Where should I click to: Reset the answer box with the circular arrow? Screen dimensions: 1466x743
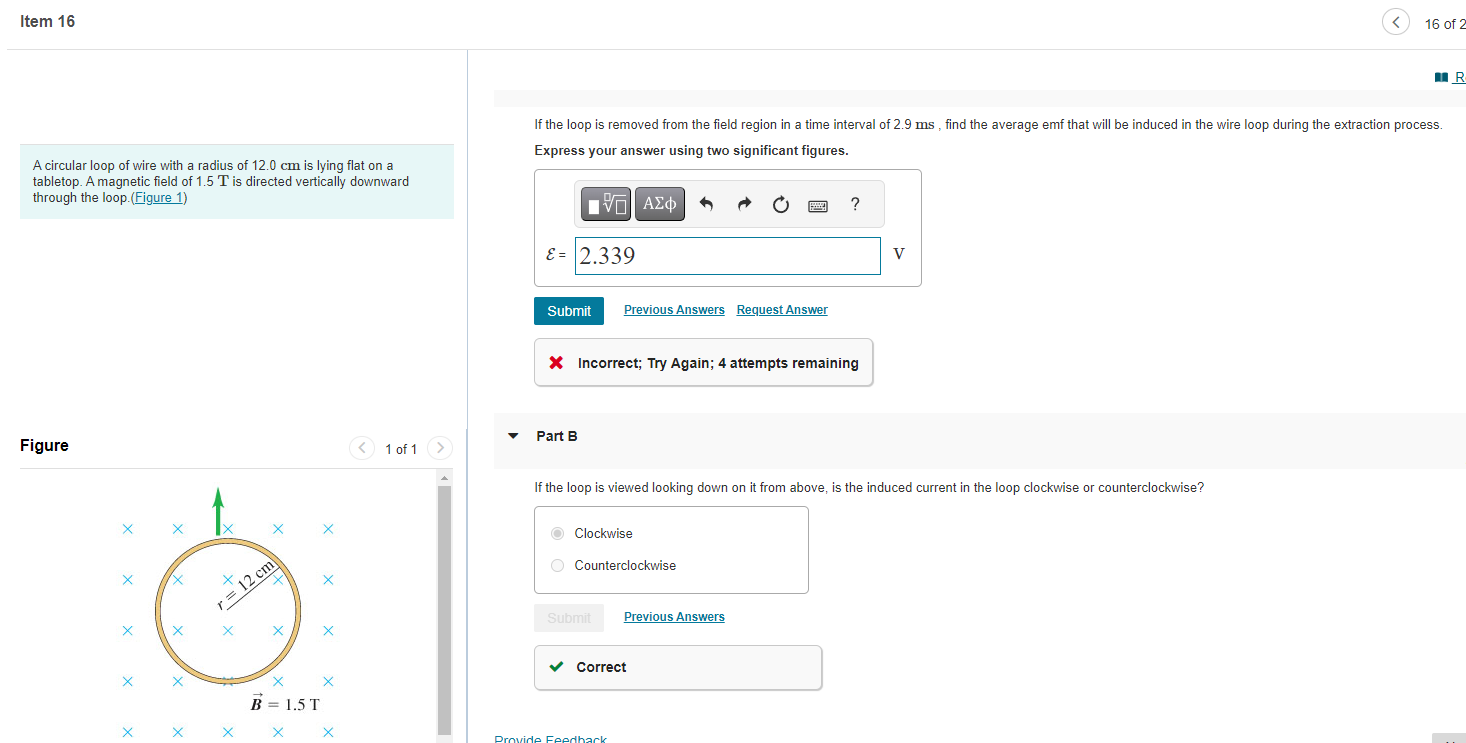781,205
